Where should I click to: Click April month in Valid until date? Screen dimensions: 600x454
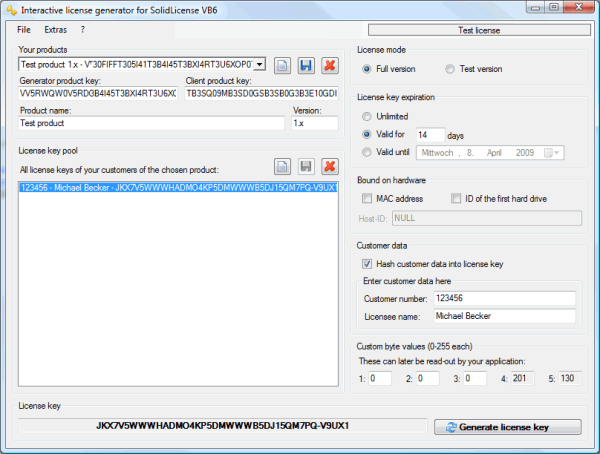pos(494,153)
